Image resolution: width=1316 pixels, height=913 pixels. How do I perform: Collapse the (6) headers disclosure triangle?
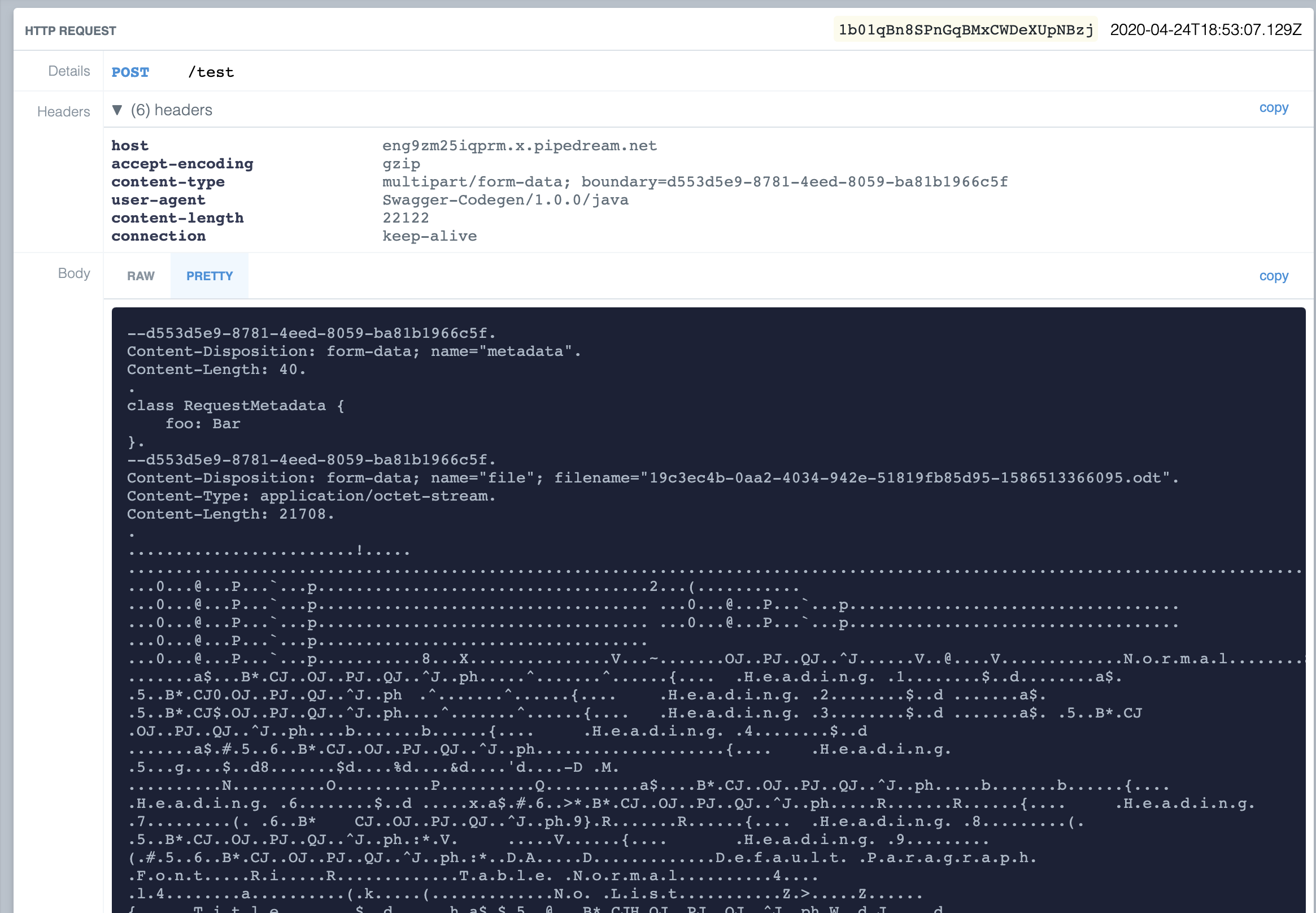pos(117,110)
